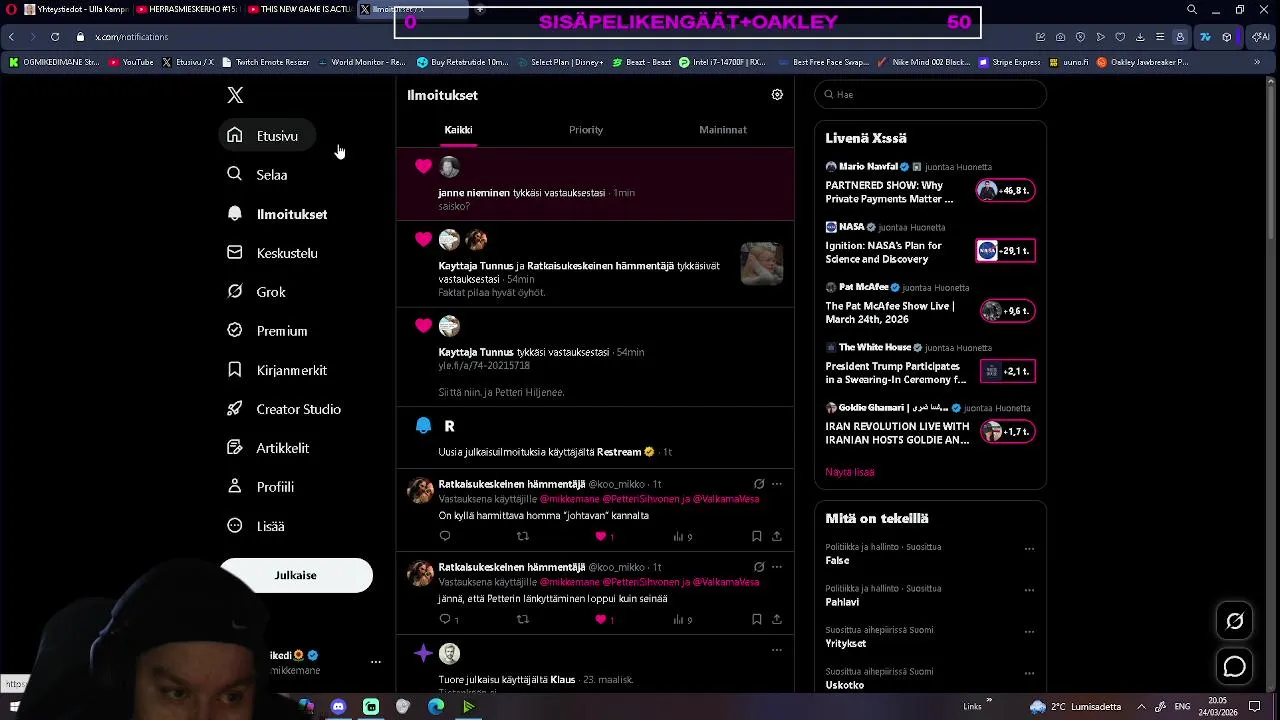1280x720 pixels.
Task: Open NASA Ignition space listing
Action: click(x=930, y=245)
